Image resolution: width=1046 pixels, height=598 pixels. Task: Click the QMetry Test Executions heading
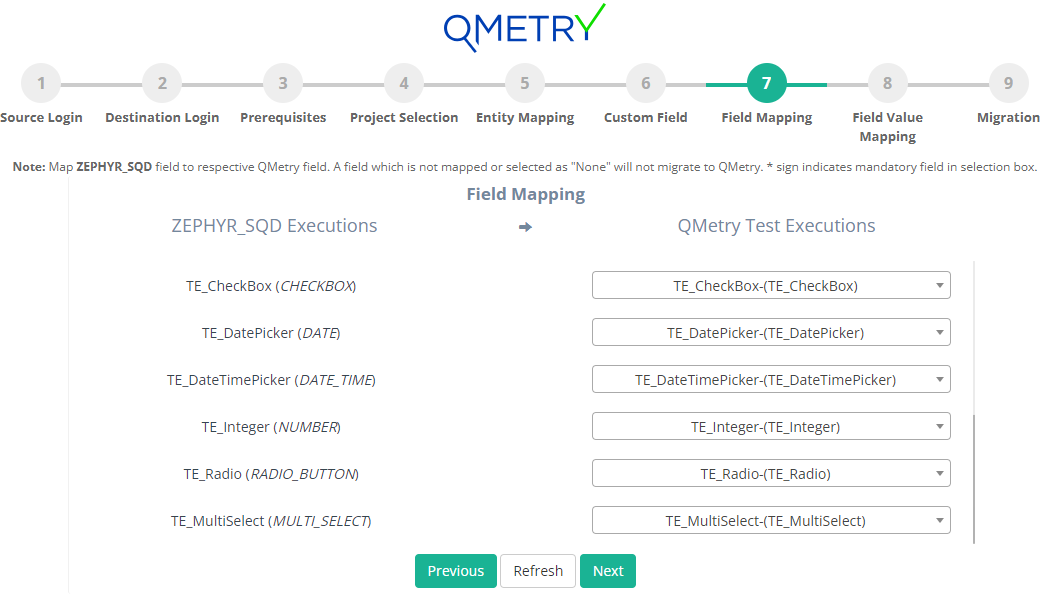[776, 226]
